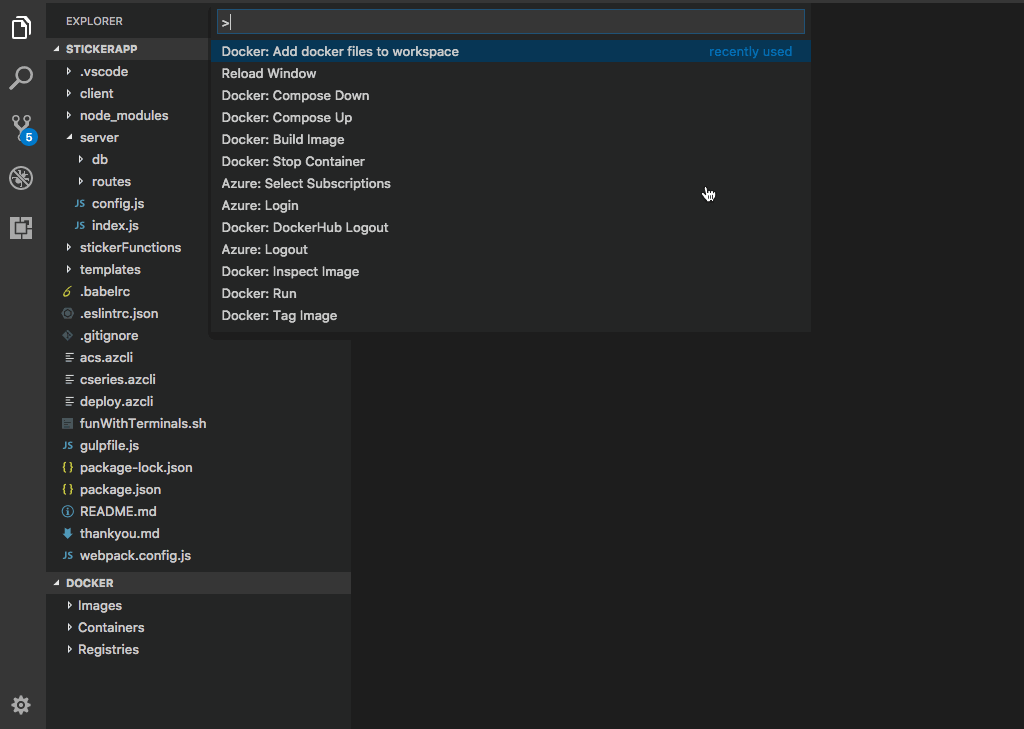Click the JS icon beside gulpfile.js

point(67,446)
